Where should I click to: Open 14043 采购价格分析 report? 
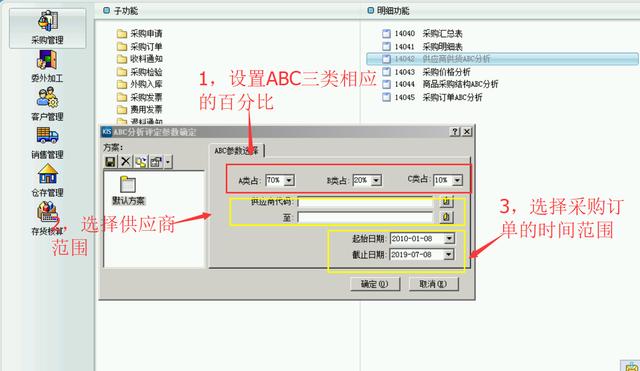[426, 72]
